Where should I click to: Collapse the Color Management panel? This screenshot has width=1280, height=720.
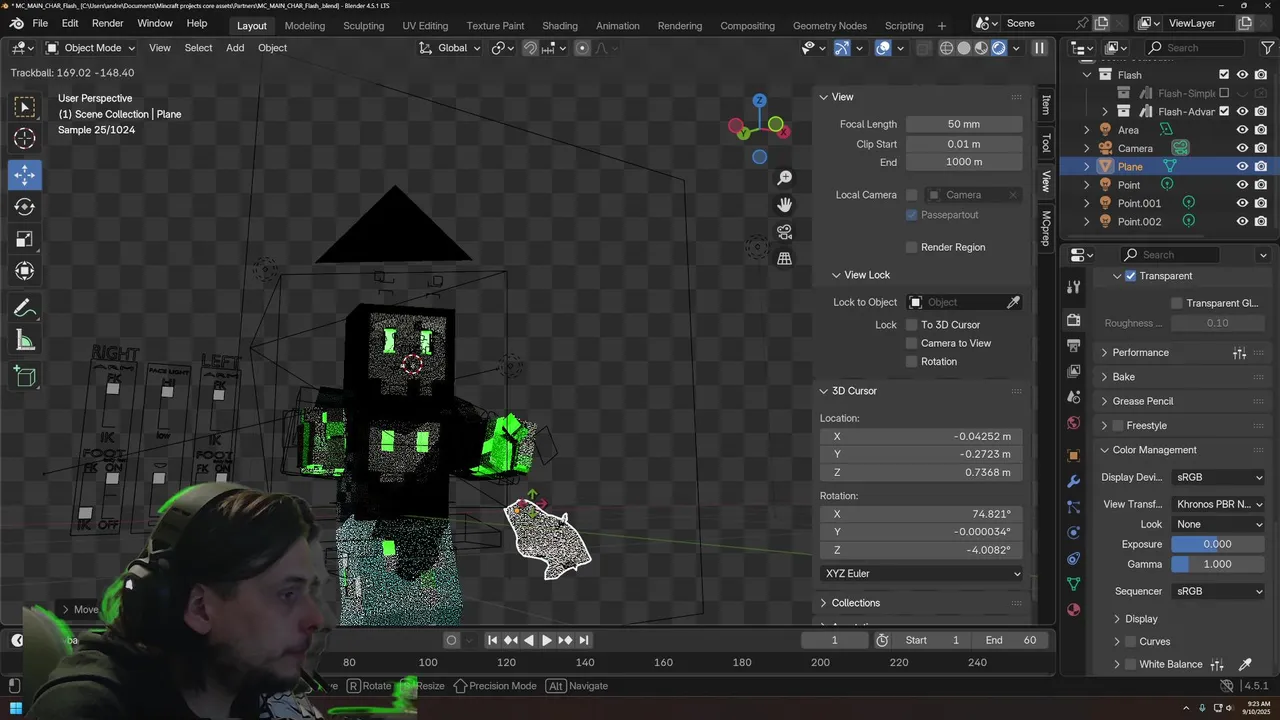click(x=1153, y=450)
